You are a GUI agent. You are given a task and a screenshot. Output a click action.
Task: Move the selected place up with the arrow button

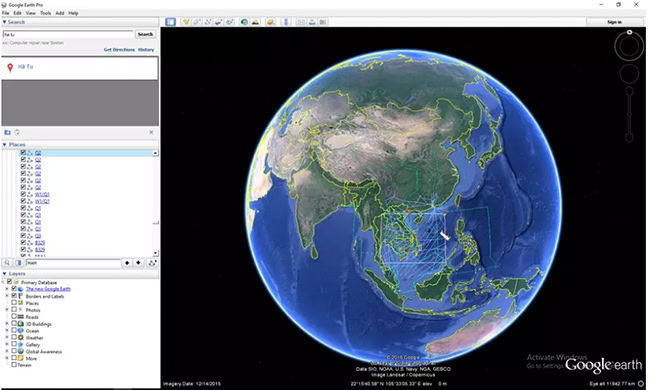coord(127,263)
